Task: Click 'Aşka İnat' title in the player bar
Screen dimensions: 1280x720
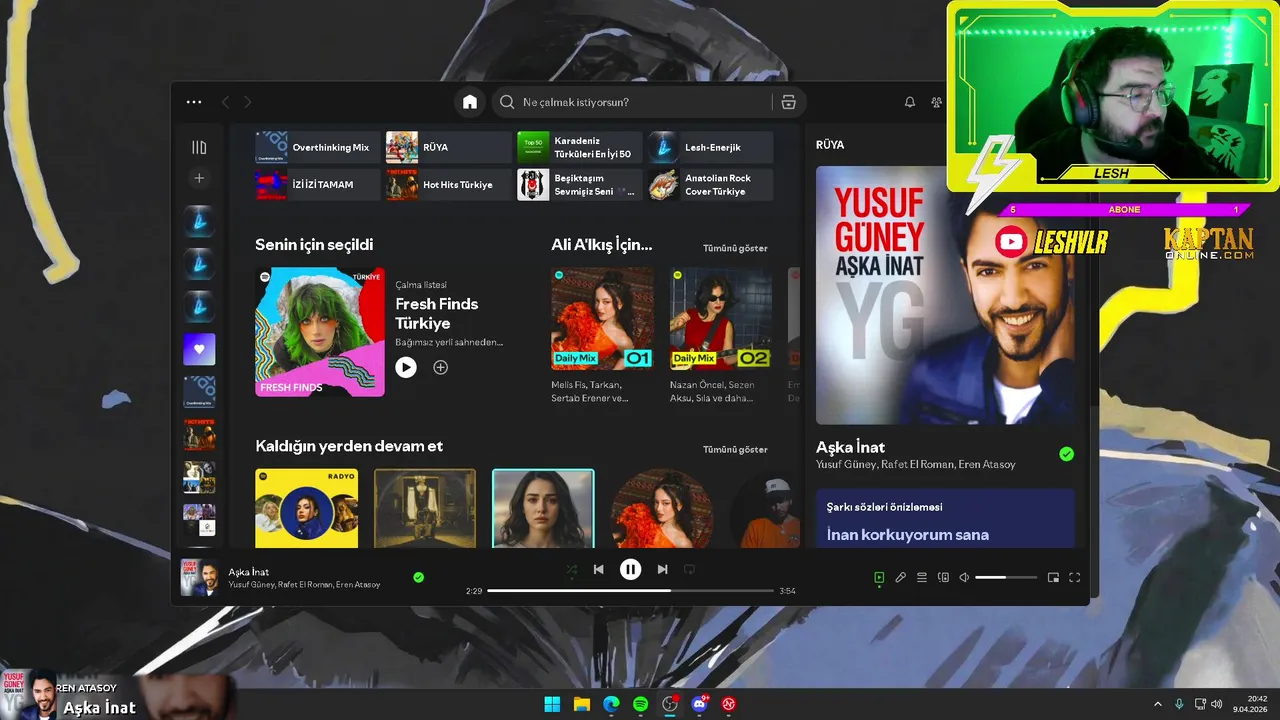Action: click(249, 572)
